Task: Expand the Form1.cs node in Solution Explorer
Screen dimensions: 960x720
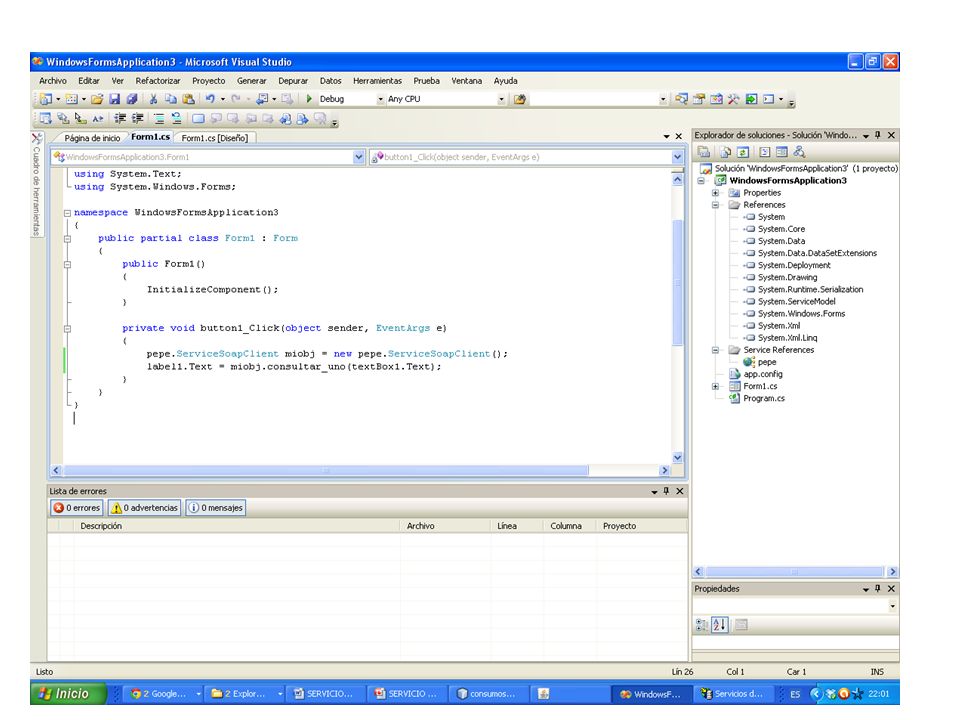Action: pos(715,386)
